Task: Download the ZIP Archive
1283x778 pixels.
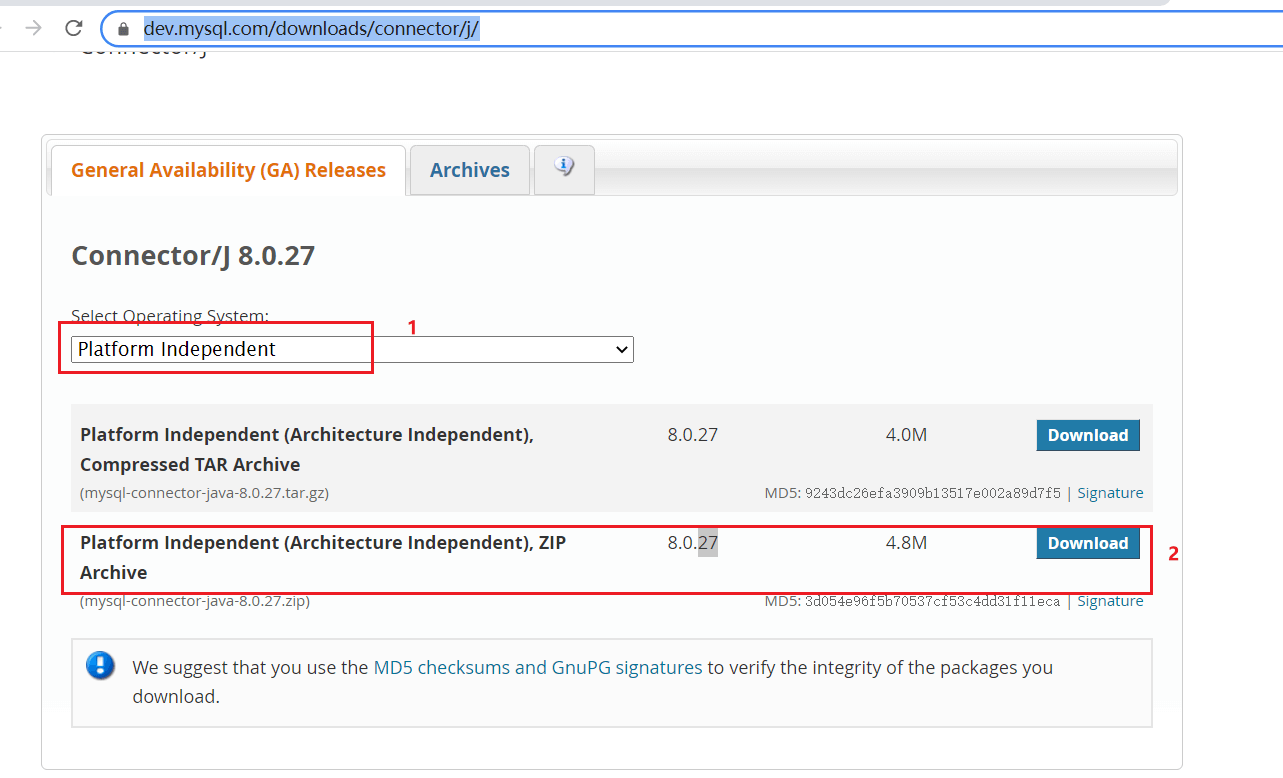Action: [x=1088, y=543]
